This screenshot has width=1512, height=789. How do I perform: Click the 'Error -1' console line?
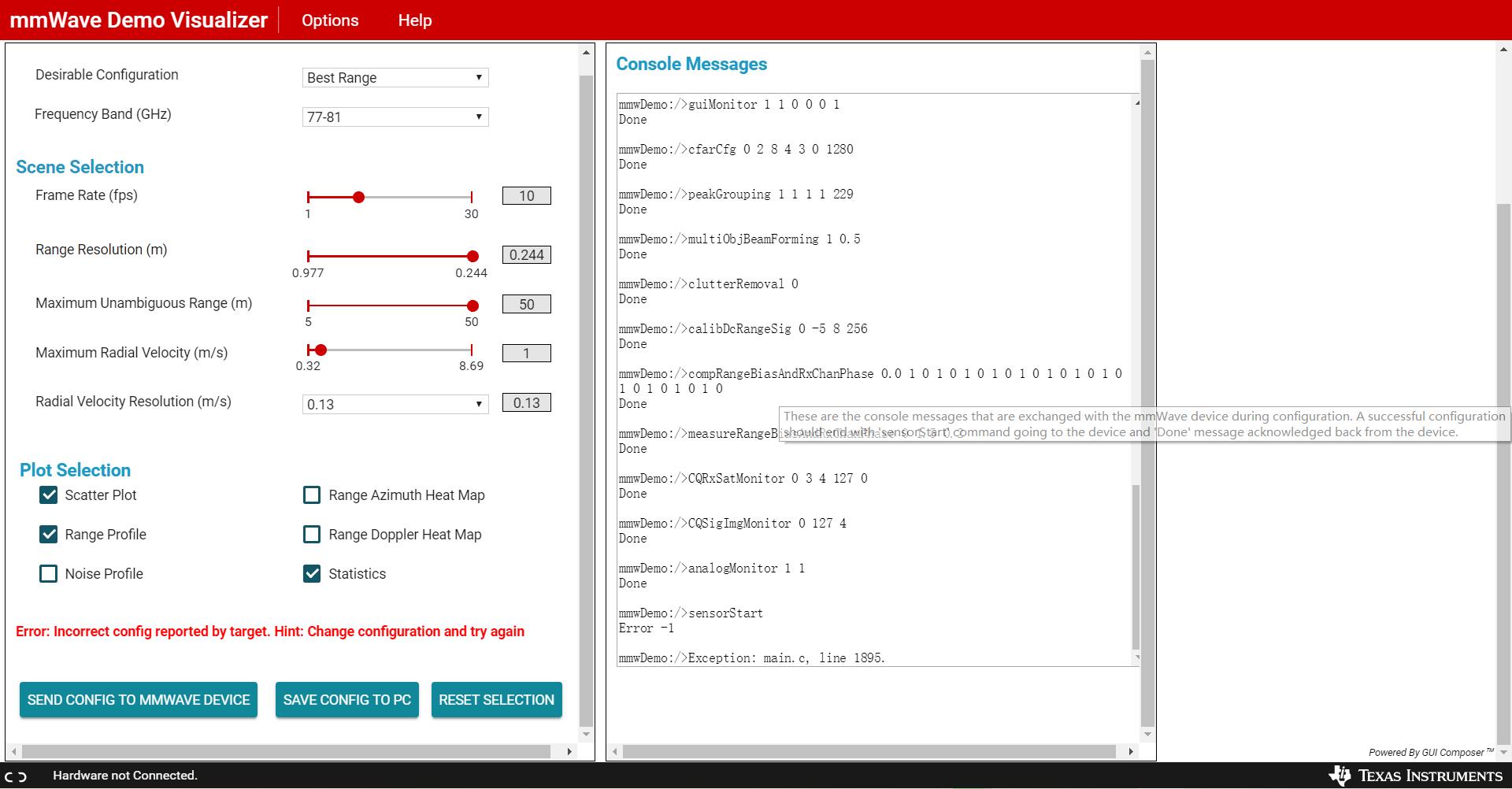pyautogui.click(x=646, y=628)
